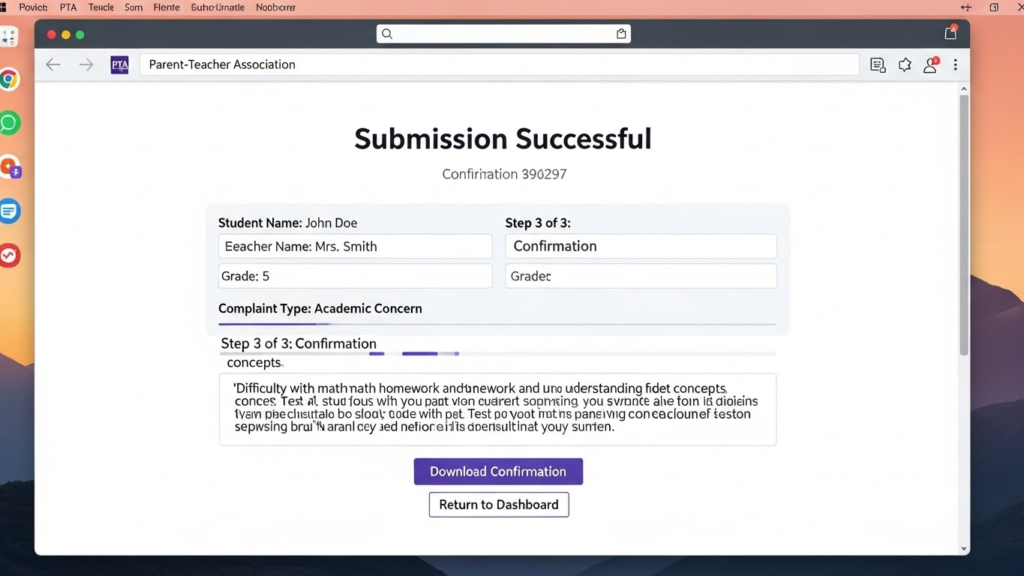Image resolution: width=1024 pixels, height=576 pixels.
Task: Click Return to Dashboard
Action: point(498,504)
